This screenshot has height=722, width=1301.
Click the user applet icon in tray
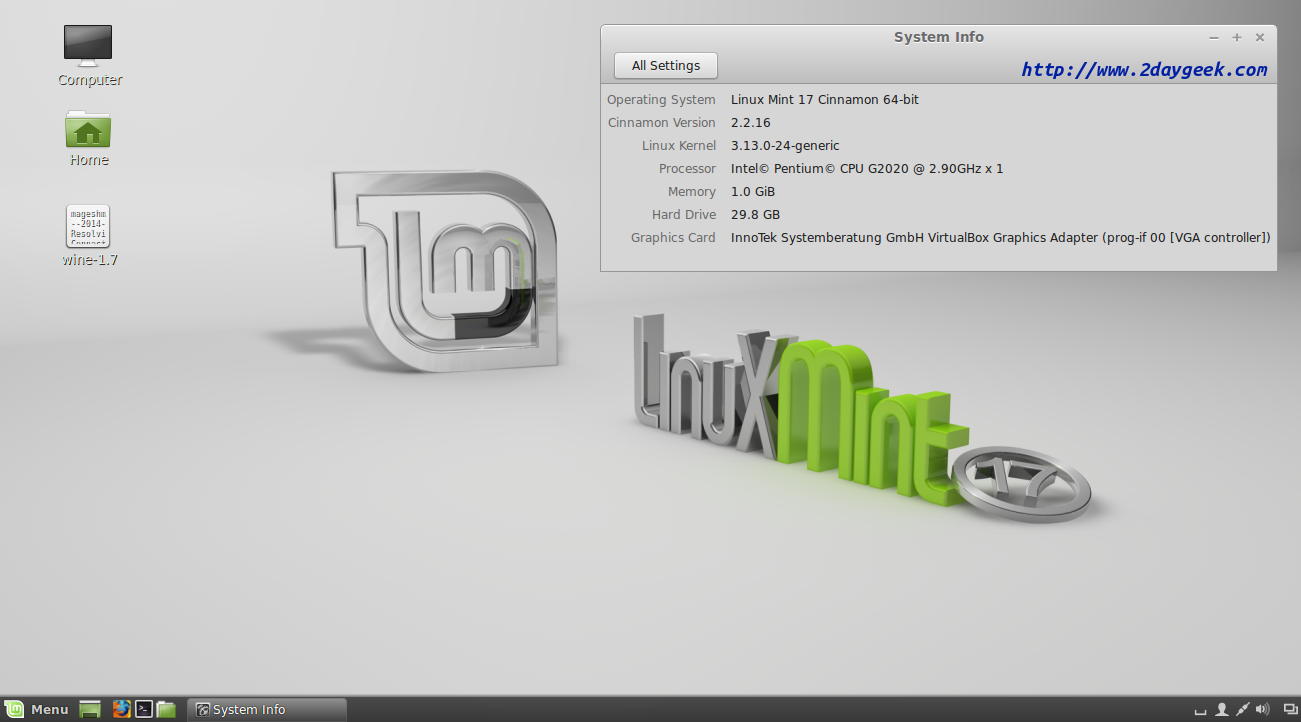[1222, 709]
